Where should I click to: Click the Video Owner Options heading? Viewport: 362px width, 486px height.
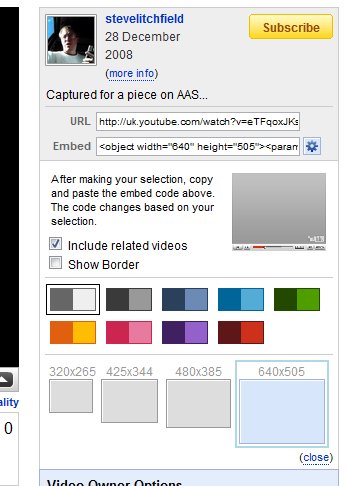(114, 482)
